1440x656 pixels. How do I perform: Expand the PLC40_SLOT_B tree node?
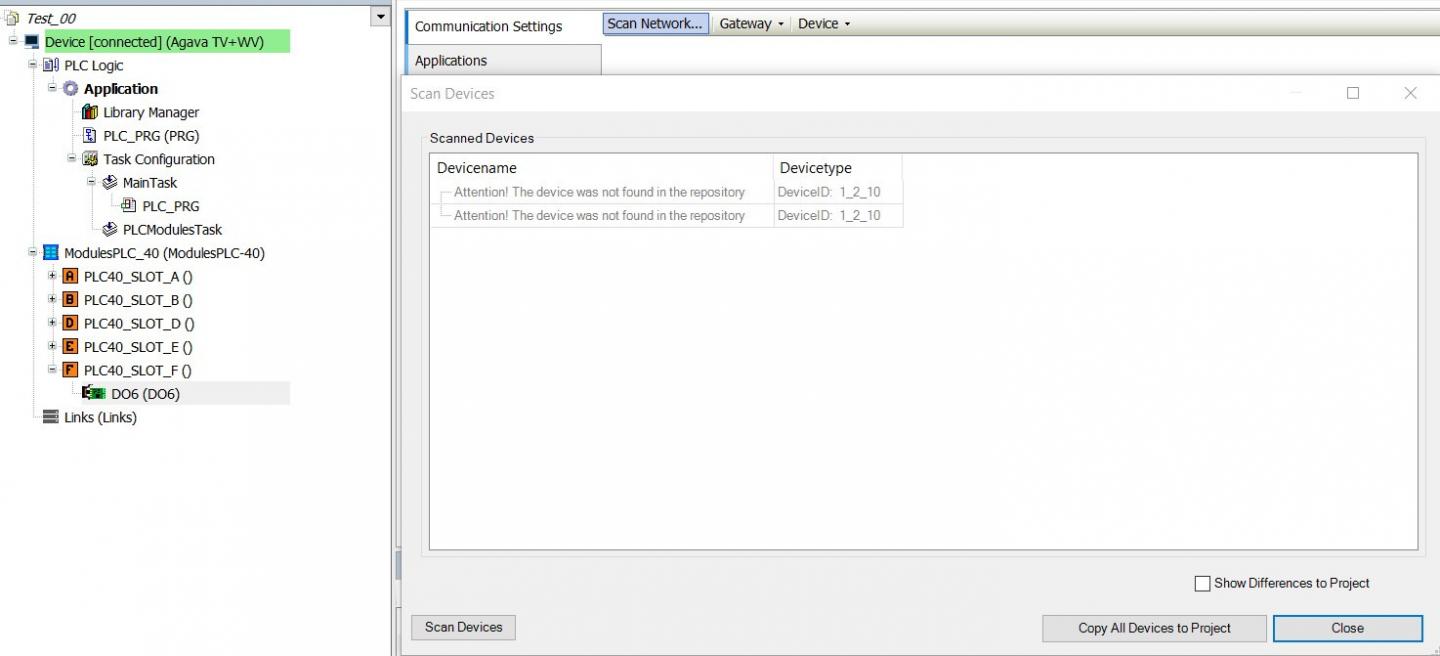pos(53,299)
